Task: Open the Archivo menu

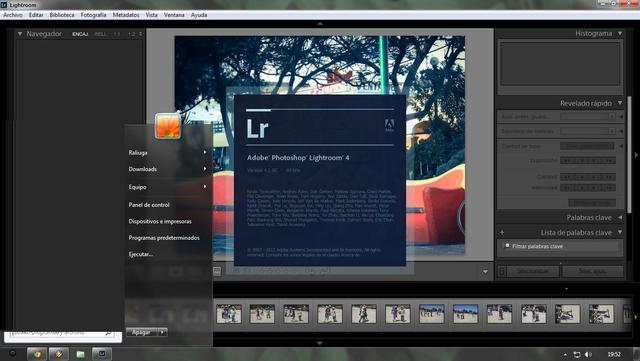Action: (13, 15)
